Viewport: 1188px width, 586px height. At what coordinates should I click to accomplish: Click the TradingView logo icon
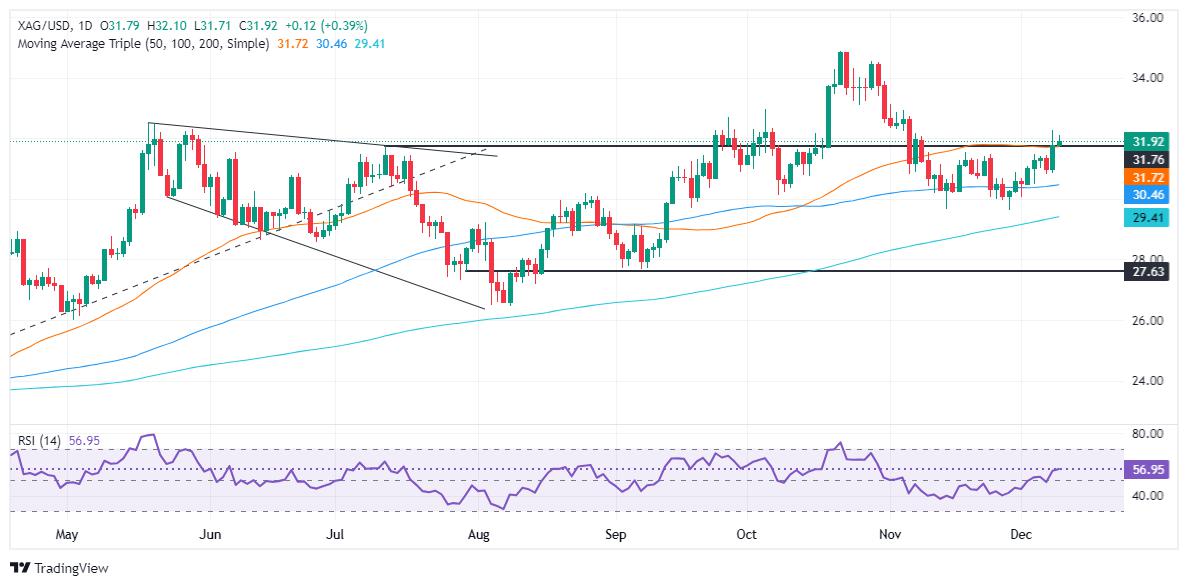18,568
